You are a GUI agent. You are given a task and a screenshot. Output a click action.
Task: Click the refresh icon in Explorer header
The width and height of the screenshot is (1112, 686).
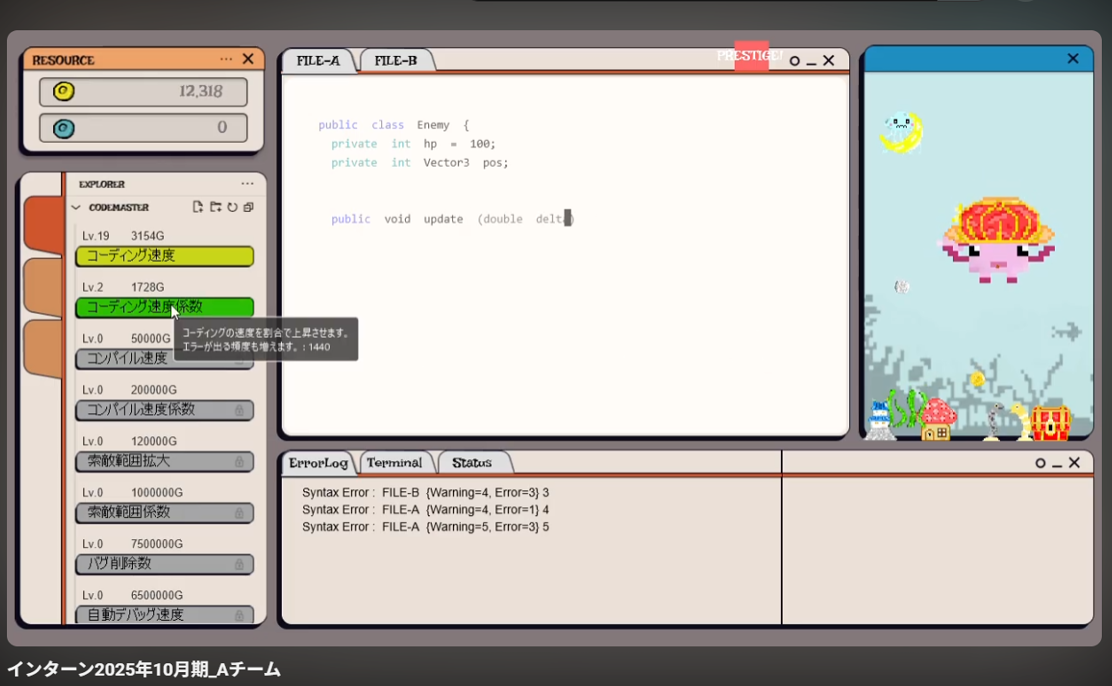[x=232, y=207]
